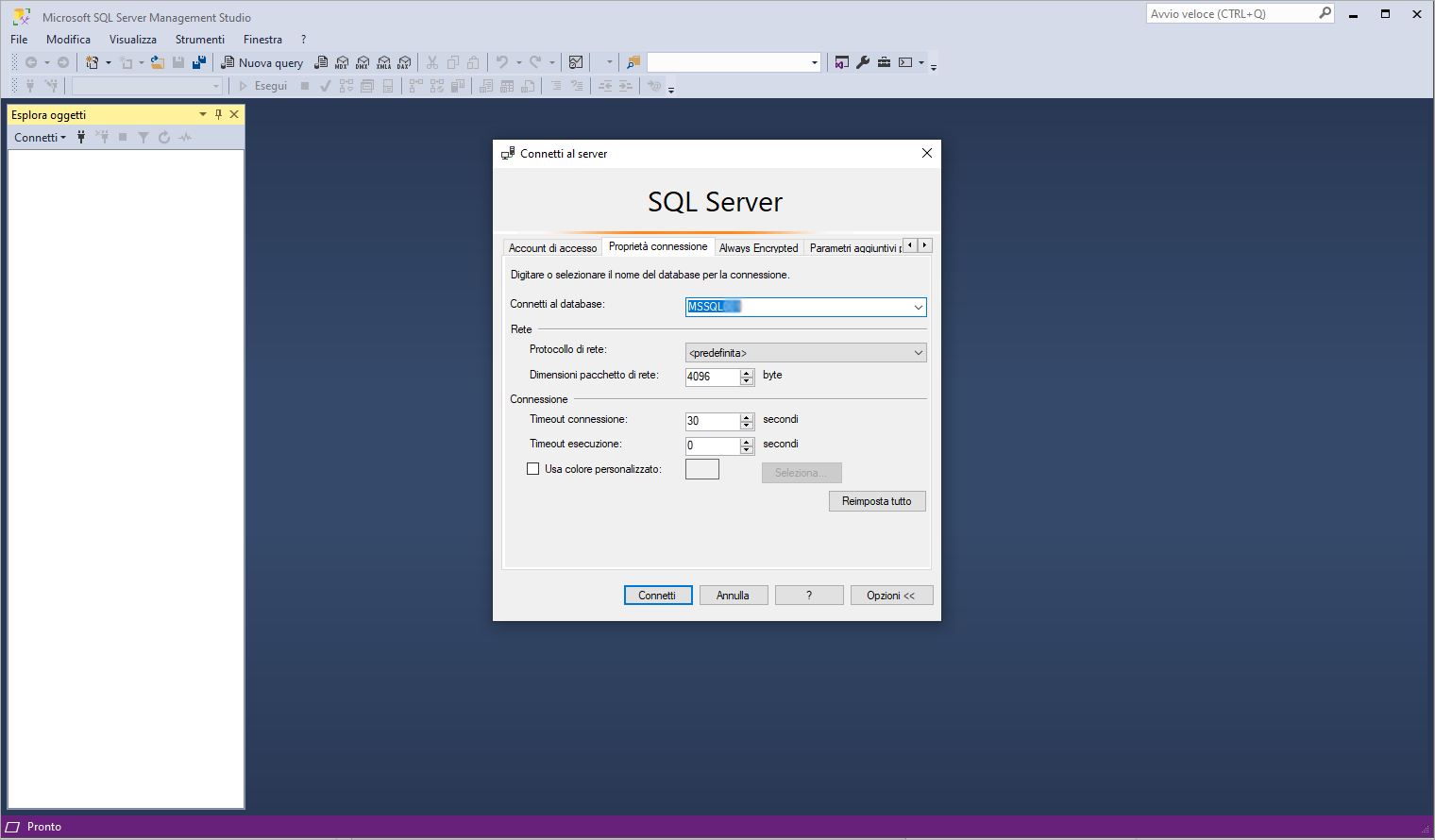Decrease the Dimensioni pacchetto di rete value
Image resolution: width=1435 pixels, height=840 pixels.
tap(747, 381)
